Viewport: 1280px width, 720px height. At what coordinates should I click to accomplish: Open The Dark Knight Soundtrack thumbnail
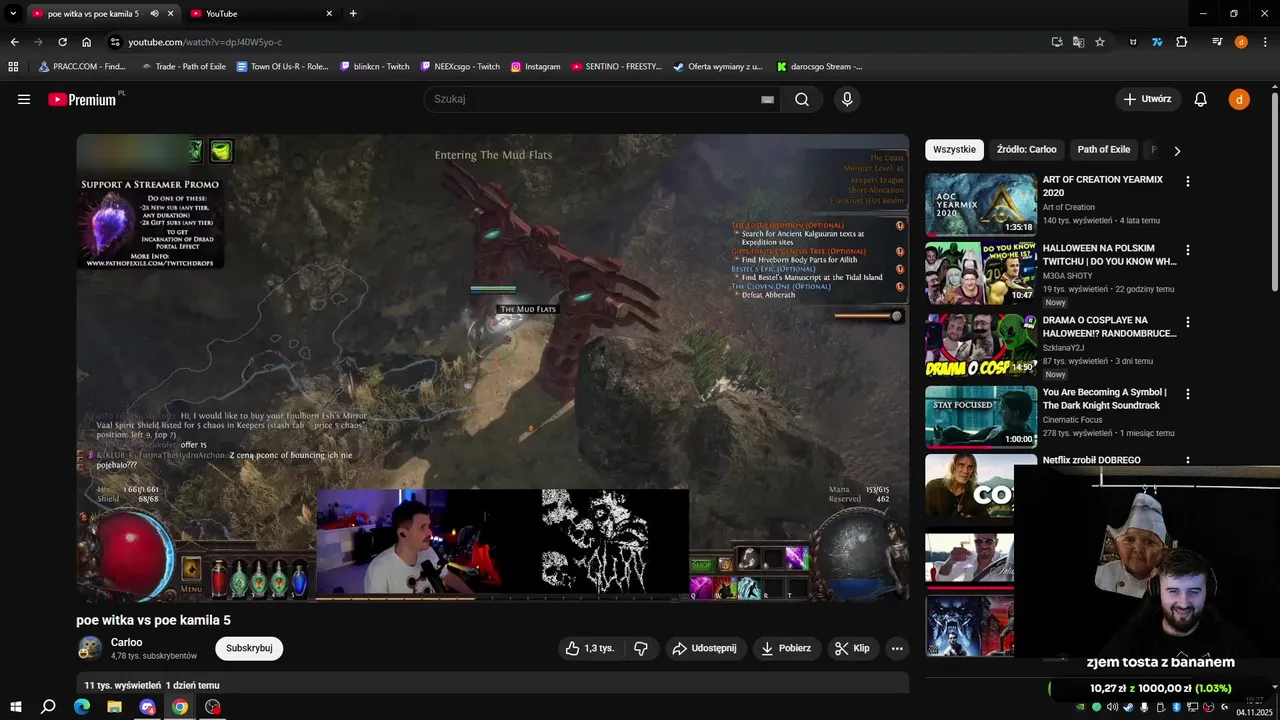pyautogui.click(x=980, y=416)
